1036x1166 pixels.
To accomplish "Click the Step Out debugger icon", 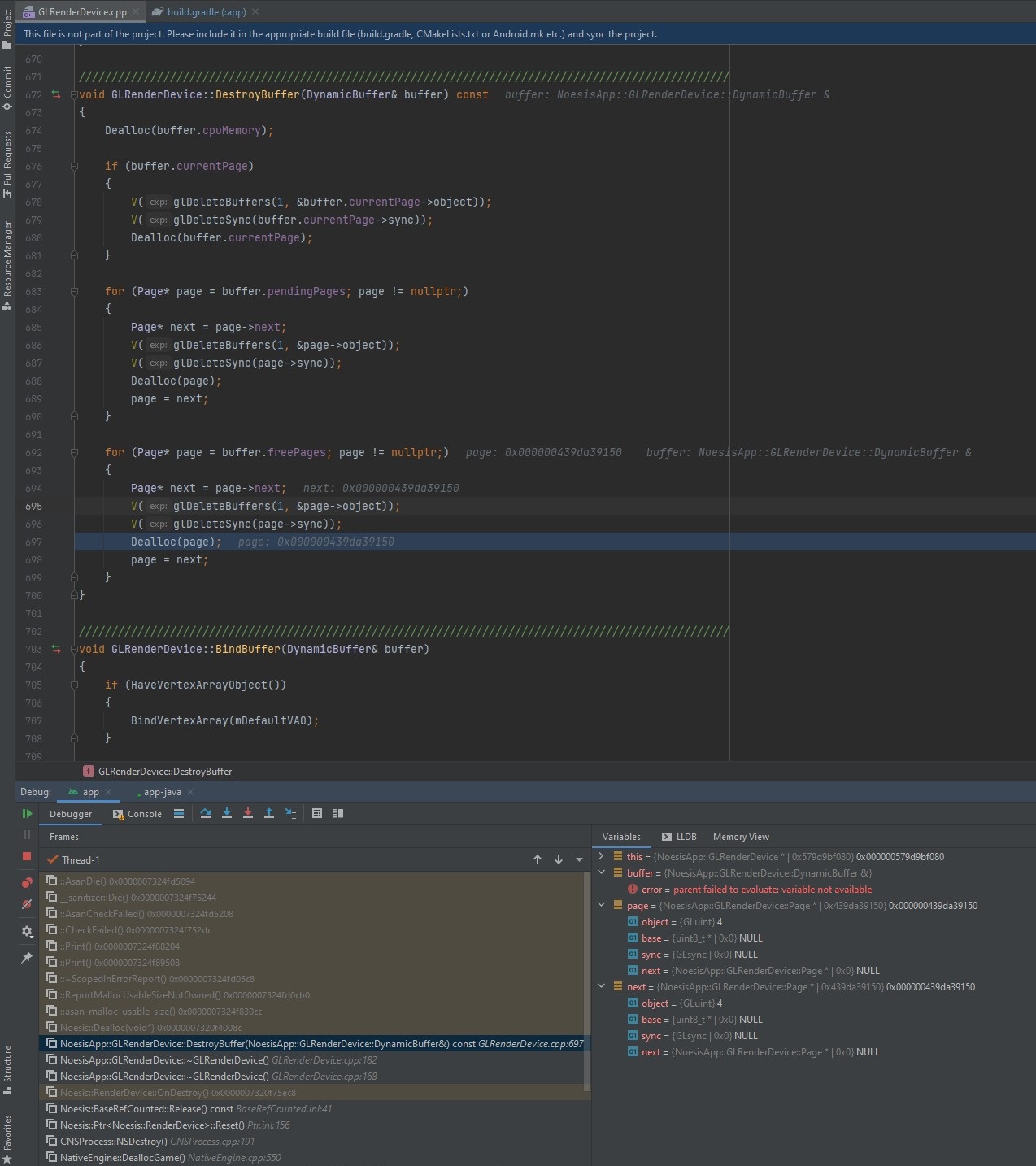I will 269,813.
